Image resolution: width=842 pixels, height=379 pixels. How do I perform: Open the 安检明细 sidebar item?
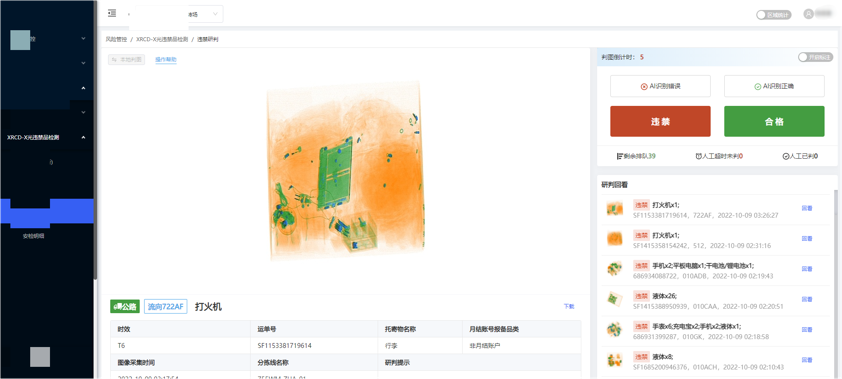(33, 236)
